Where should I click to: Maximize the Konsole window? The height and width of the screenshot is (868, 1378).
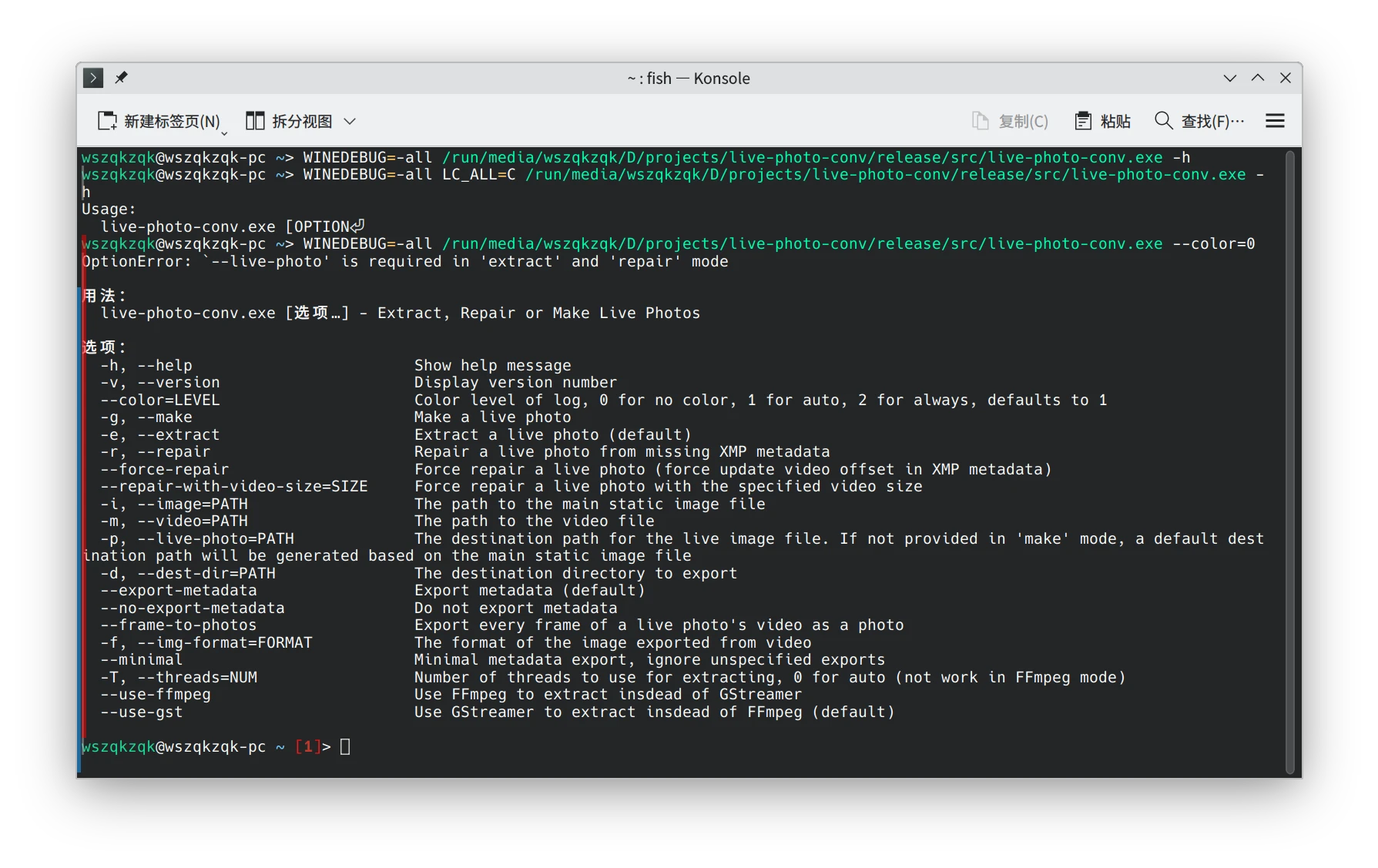[1258, 78]
